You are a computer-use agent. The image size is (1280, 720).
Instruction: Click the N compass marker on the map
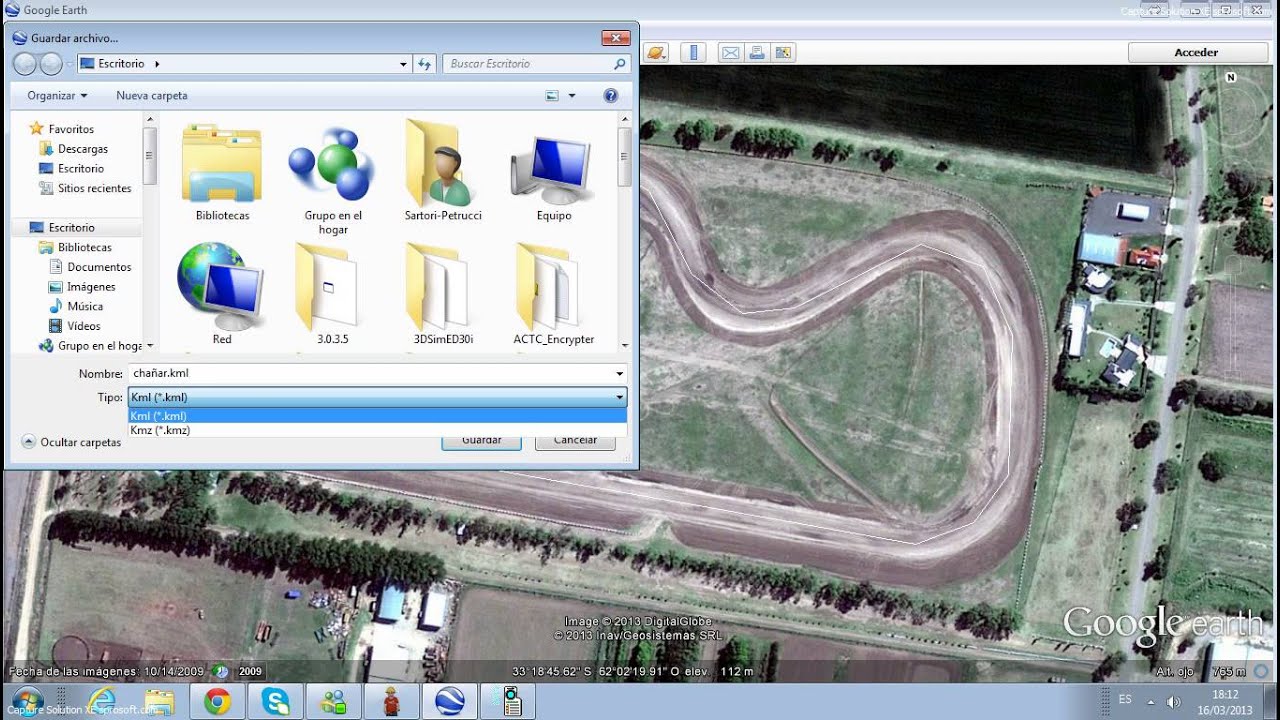pyautogui.click(x=1230, y=77)
